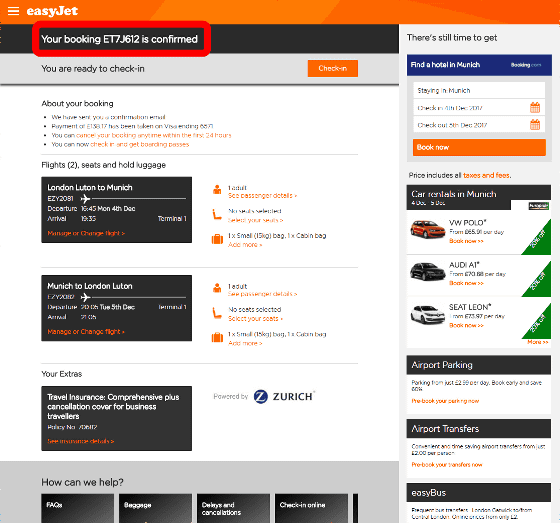
Task: Click seat icon for London Luton to Munich flight
Action: point(217,214)
